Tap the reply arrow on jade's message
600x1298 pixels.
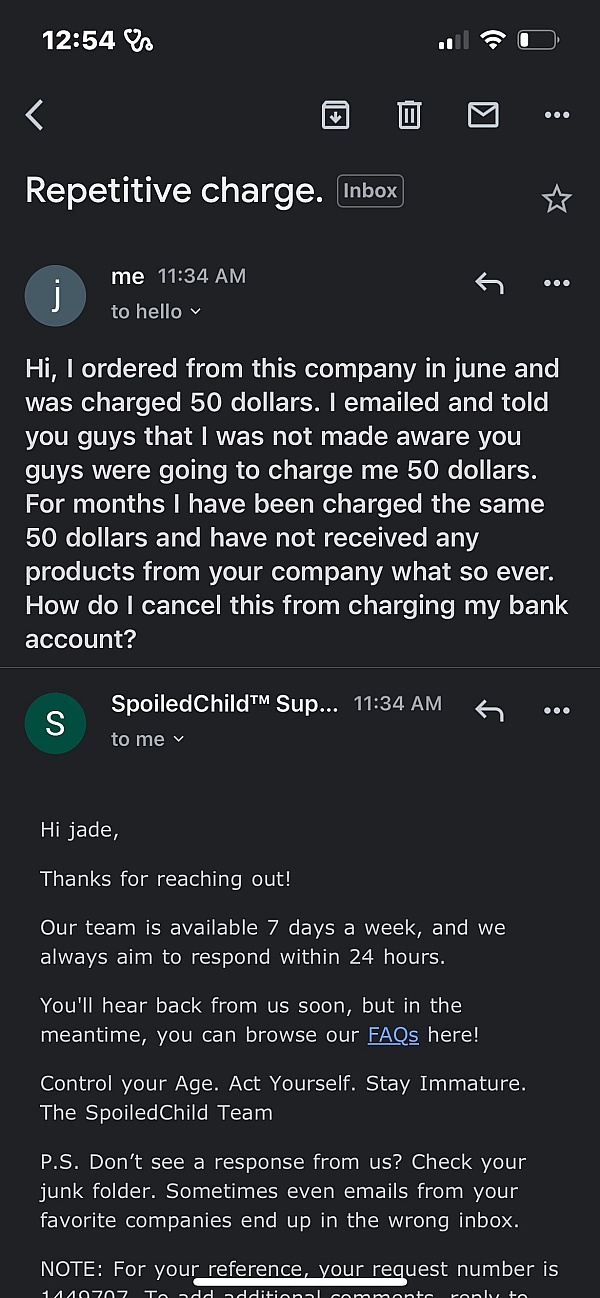tap(489, 283)
